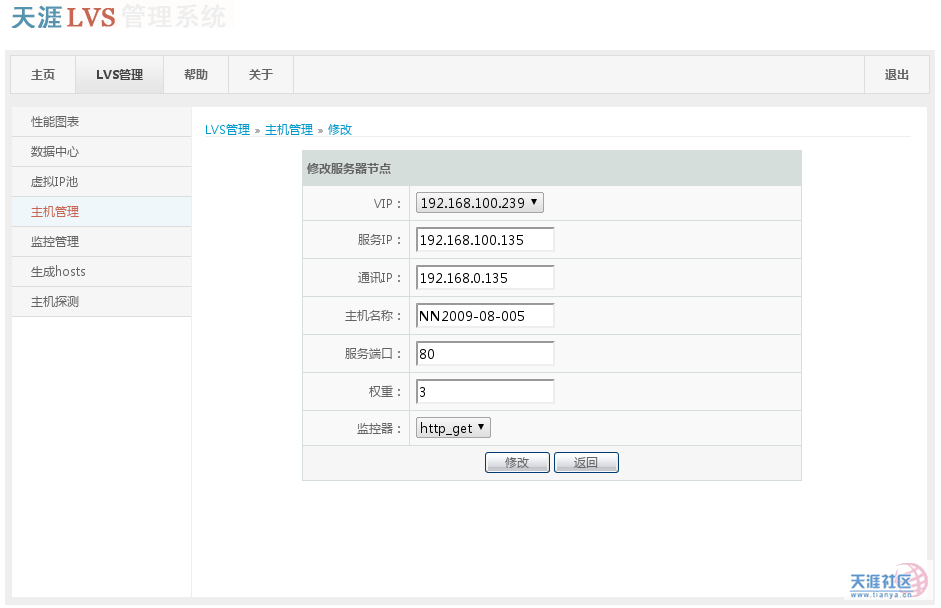Select 监控管理 in the sidebar
The width and height of the screenshot is (941, 608).
(55, 242)
